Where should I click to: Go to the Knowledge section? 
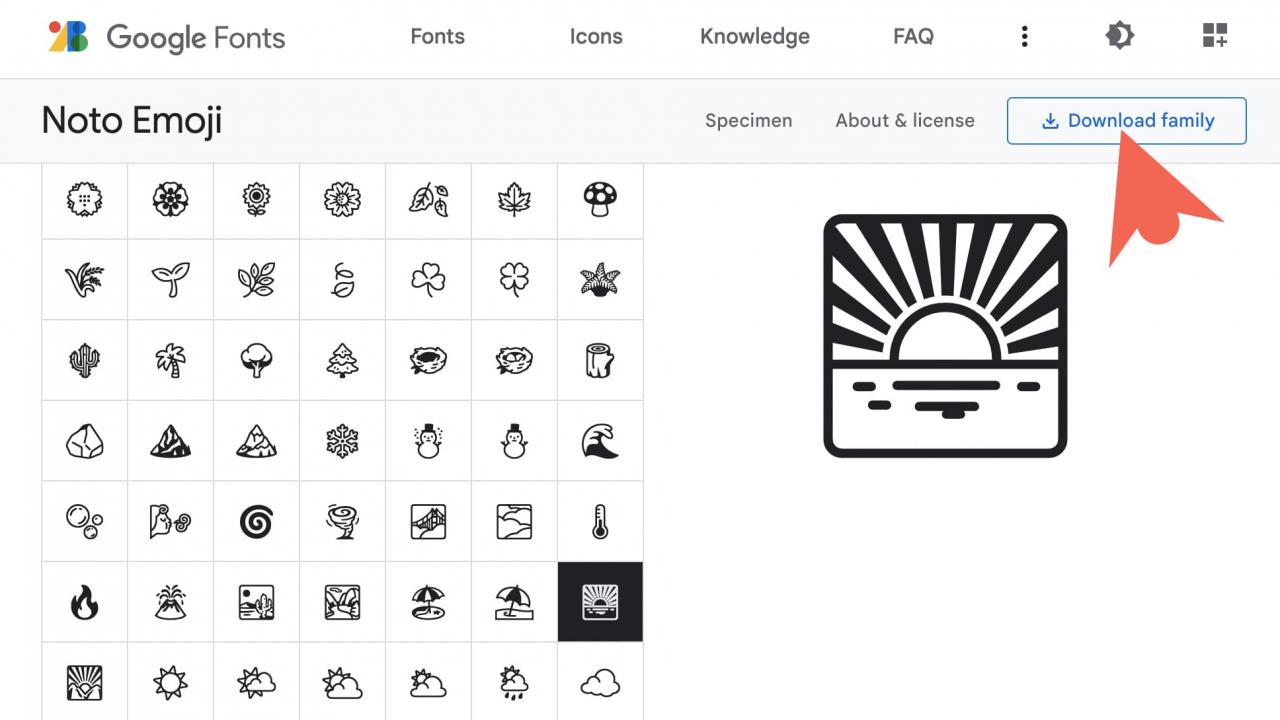click(x=755, y=37)
